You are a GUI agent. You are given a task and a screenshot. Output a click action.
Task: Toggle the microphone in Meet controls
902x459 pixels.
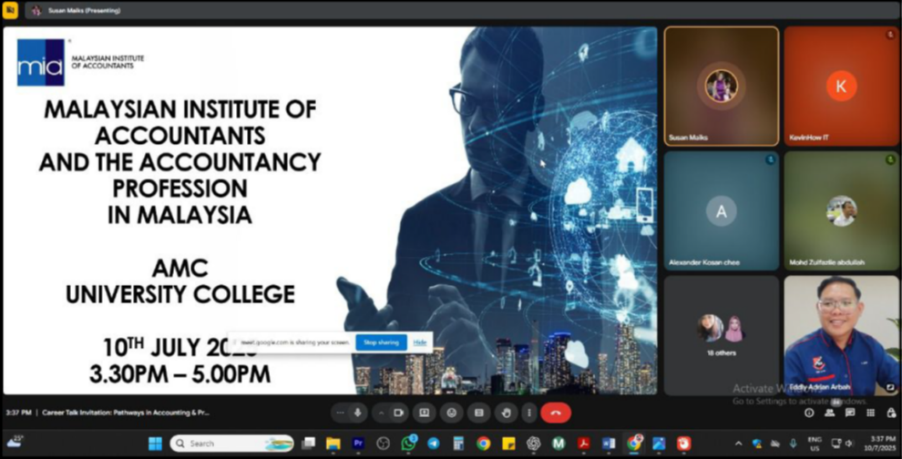(358, 412)
